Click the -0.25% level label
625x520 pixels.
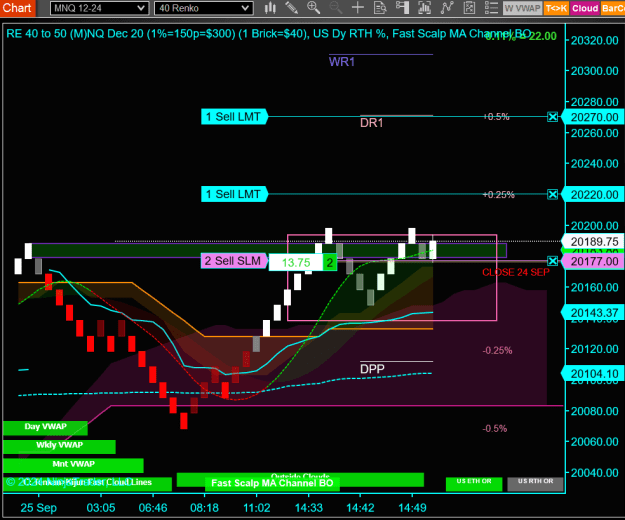497,351
